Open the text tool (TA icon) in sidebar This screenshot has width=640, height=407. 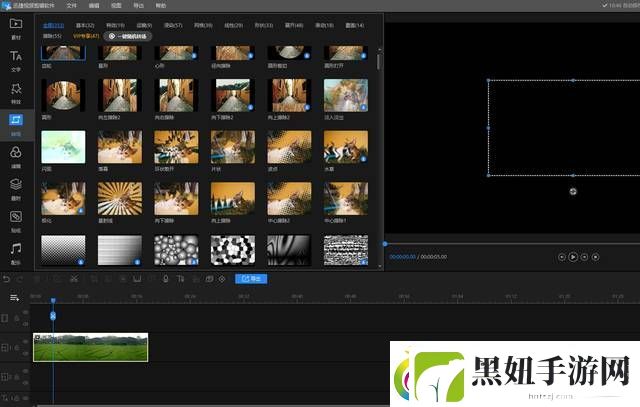16,56
